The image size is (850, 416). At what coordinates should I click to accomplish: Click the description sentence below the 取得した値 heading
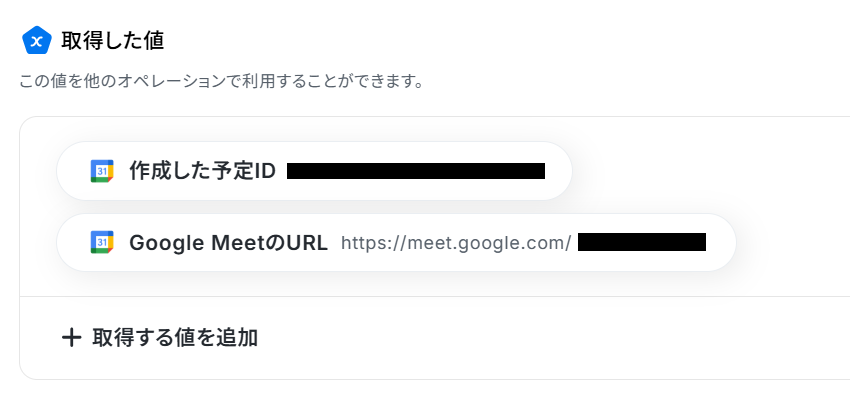coord(220,80)
